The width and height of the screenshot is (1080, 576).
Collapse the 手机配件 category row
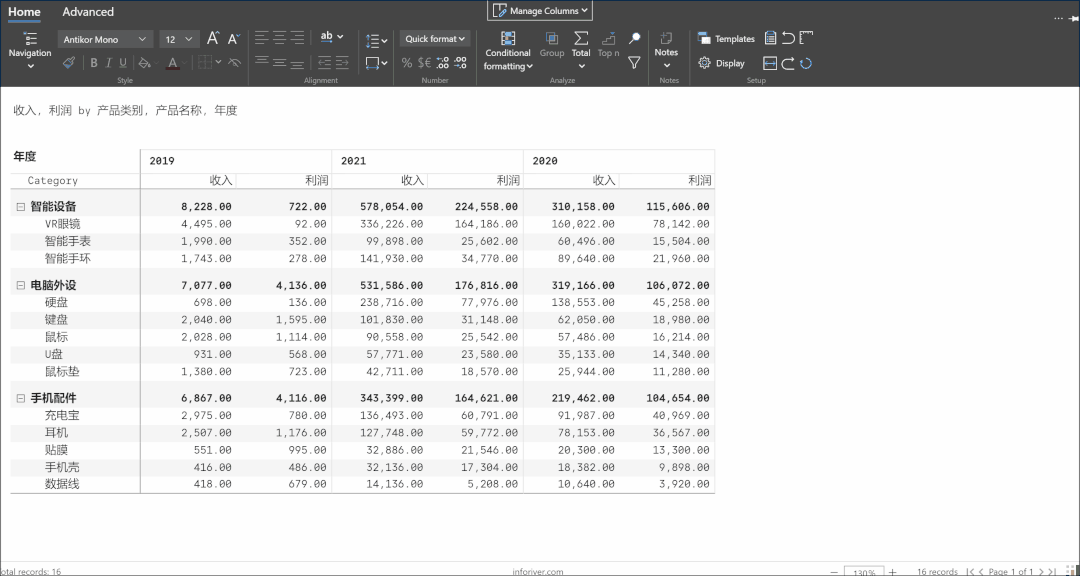pyautogui.click(x=21, y=398)
